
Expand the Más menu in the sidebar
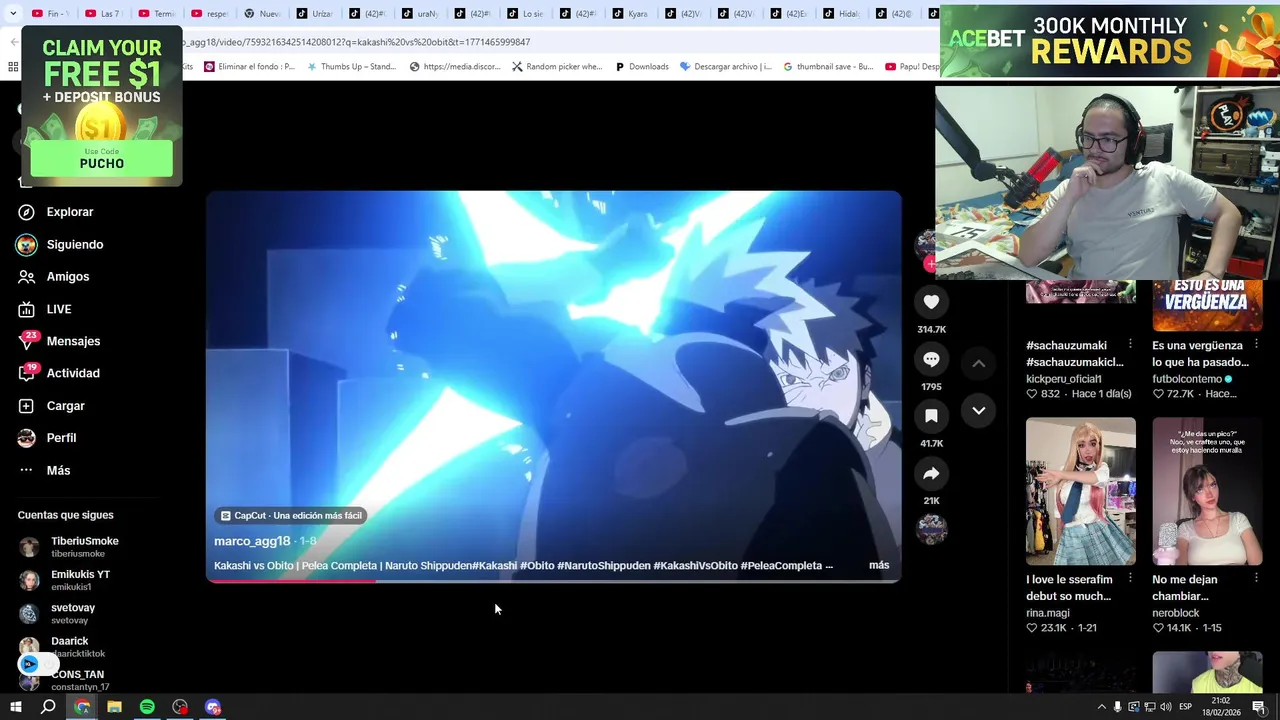click(45, 470)
